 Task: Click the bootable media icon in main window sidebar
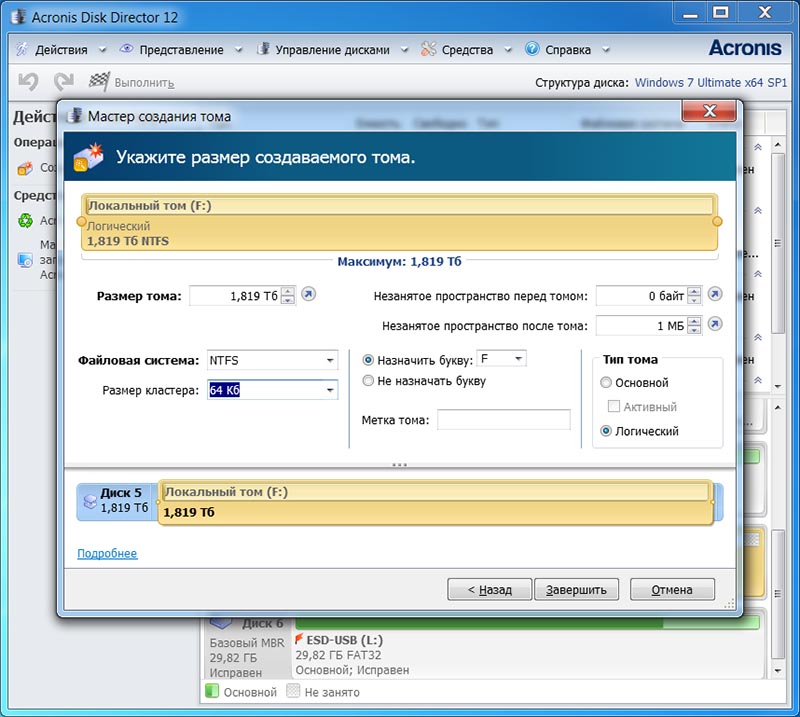[25, 260]
